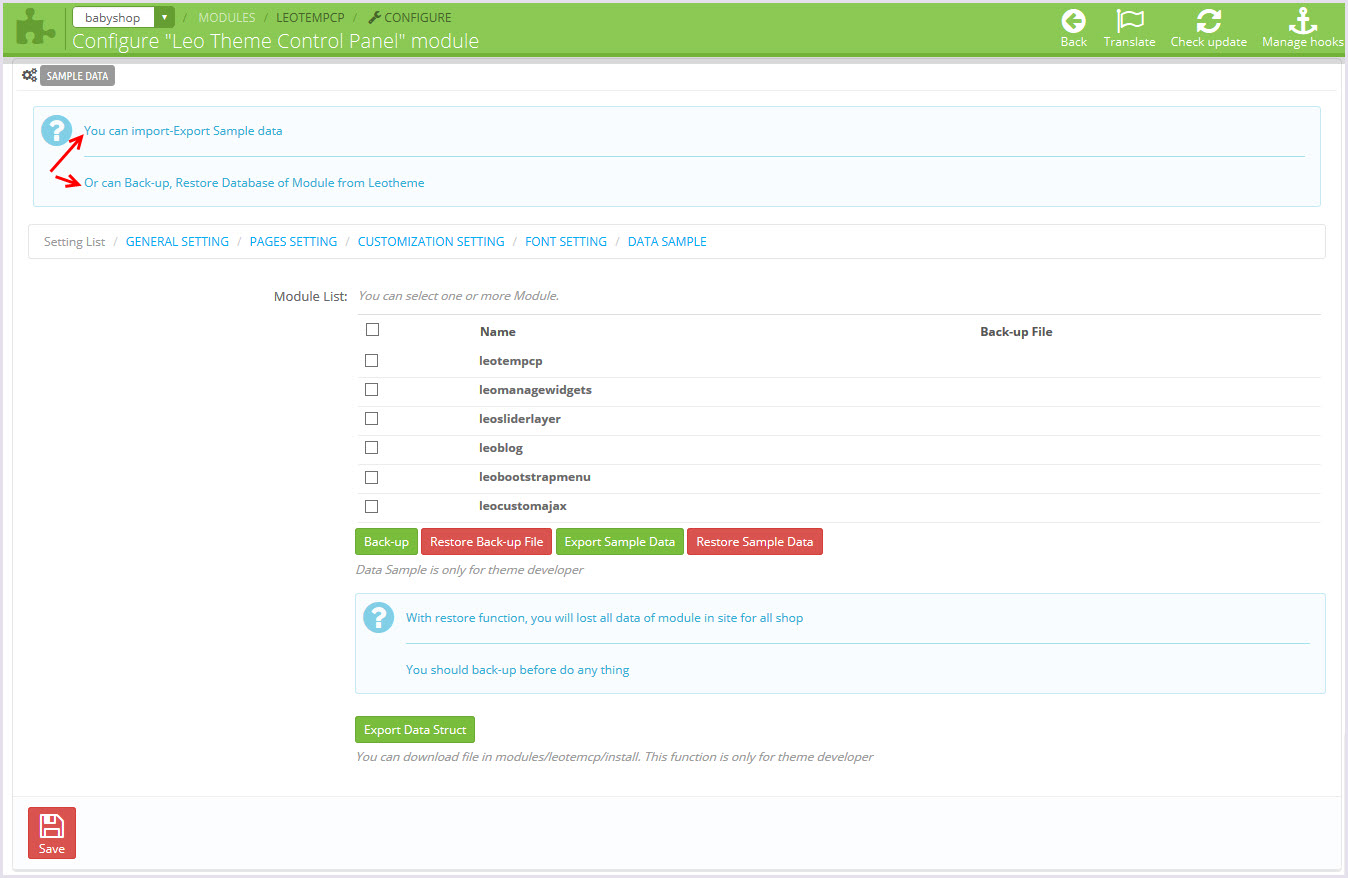Open Manage hooks anchor icon
Image resolution: width=1348 pixels, height=878 pixels.
1302,21
